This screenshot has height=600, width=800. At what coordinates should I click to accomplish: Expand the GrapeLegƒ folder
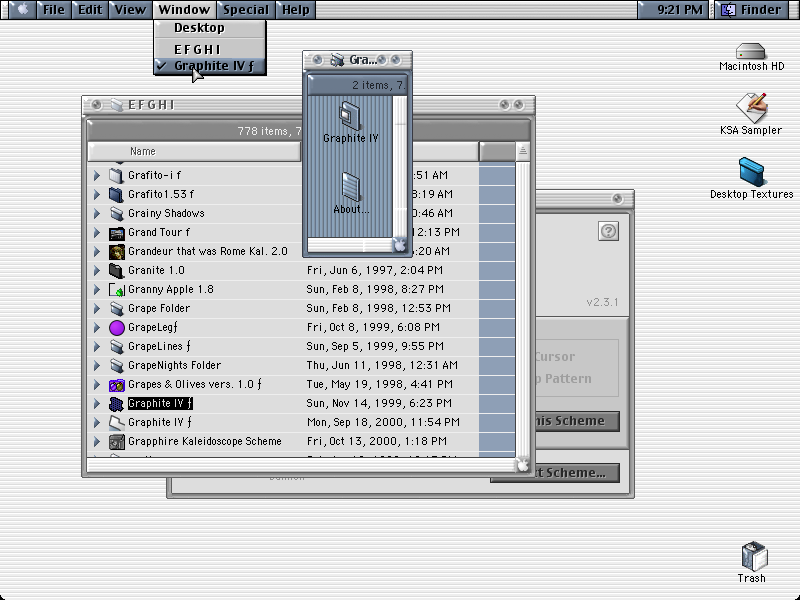coord(96,328)
